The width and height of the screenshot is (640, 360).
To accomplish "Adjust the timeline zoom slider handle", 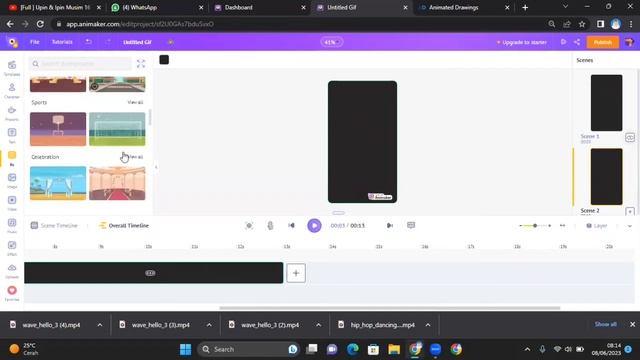I will (535, 225).
